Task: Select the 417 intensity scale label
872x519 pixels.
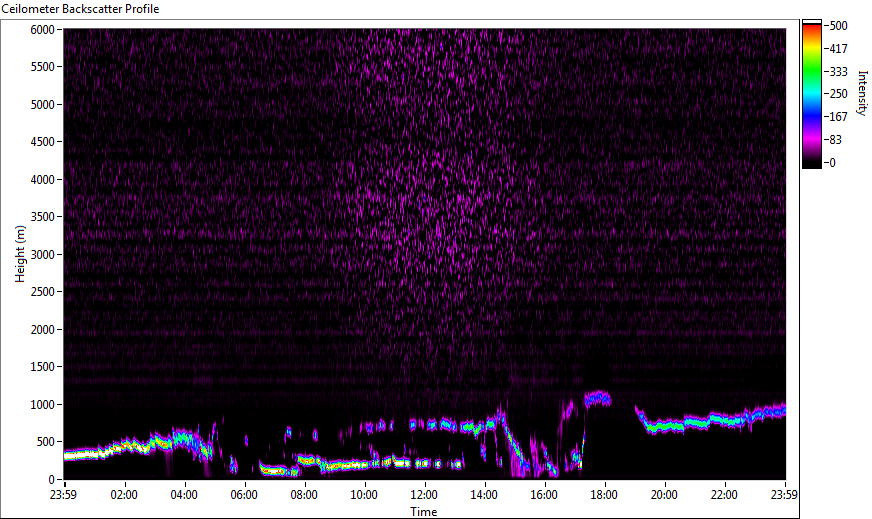Action: pos(838,48)
